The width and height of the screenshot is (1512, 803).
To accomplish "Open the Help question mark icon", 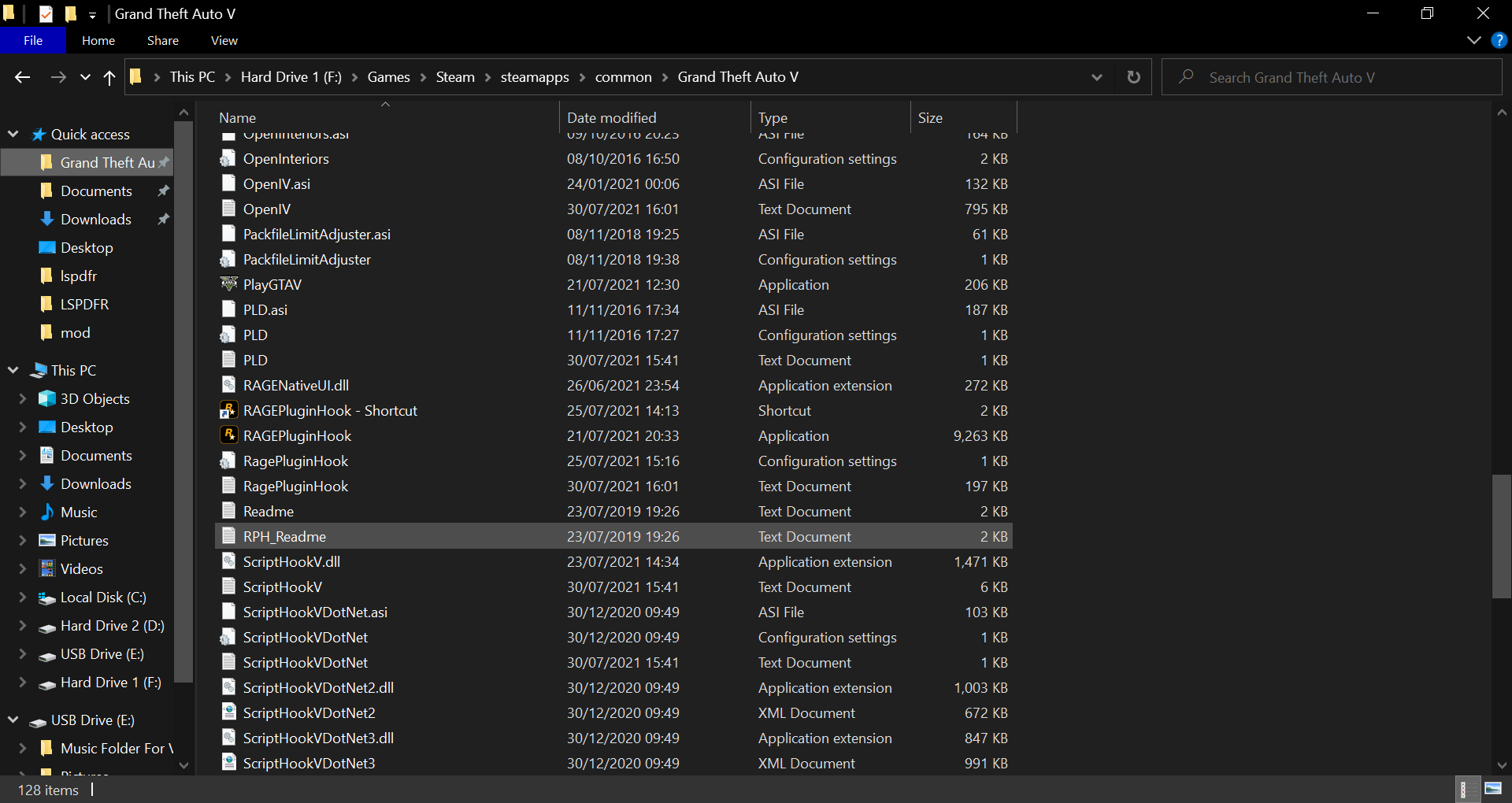I will click(x=1499, y=41).
